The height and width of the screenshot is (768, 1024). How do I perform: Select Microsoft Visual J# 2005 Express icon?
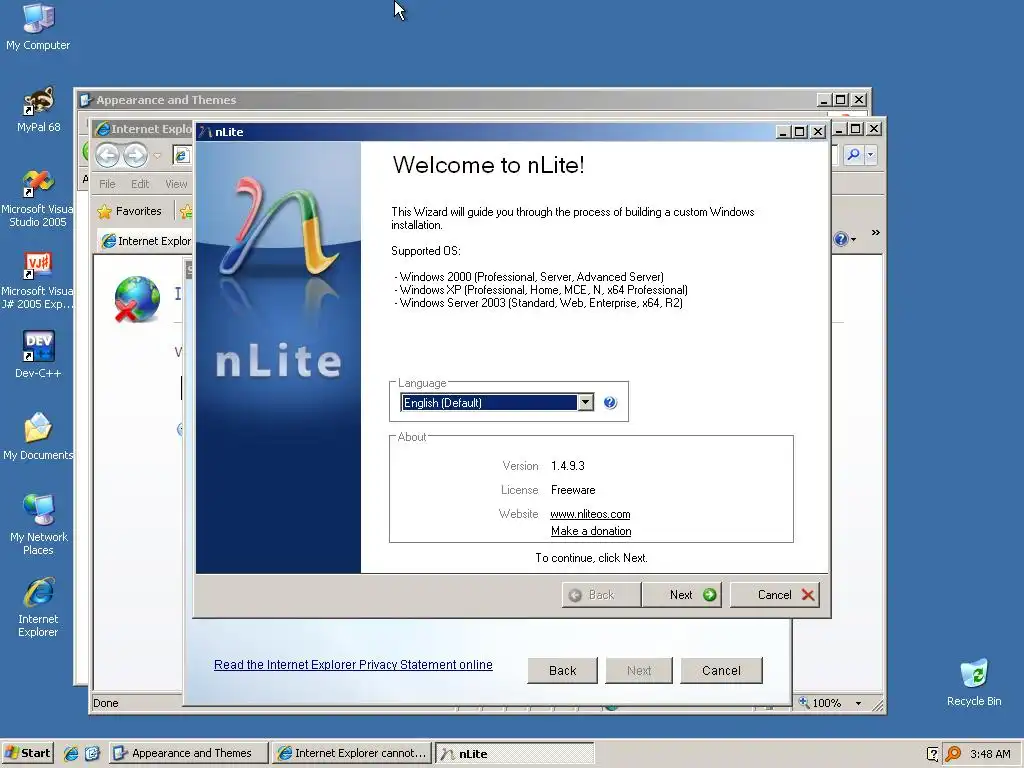pos(37,280)
